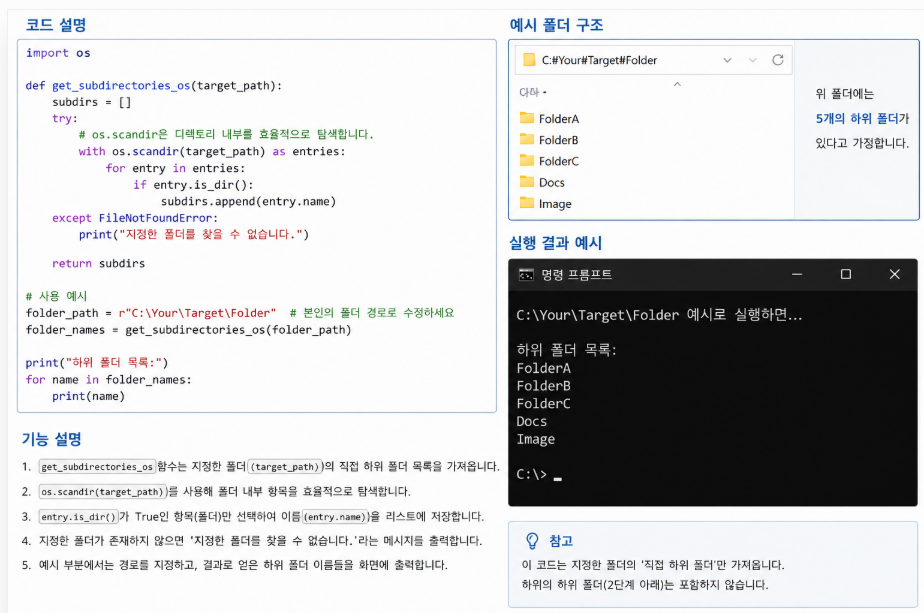Image resolution: width=924 pixels, height=613 pixels.
Task: Click the sort-up arrow above folder list
Action: click(677, 84)
